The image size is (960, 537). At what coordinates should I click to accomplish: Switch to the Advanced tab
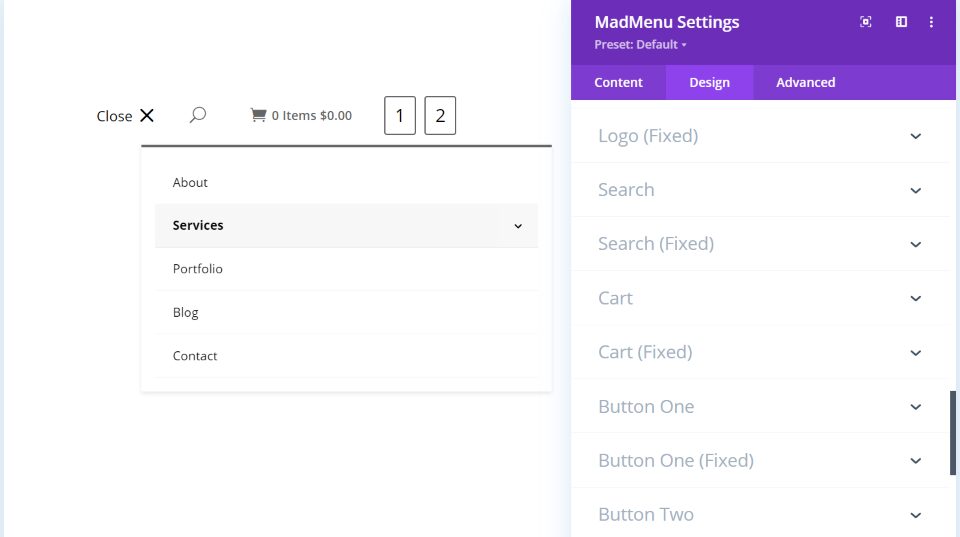(806, 83)
